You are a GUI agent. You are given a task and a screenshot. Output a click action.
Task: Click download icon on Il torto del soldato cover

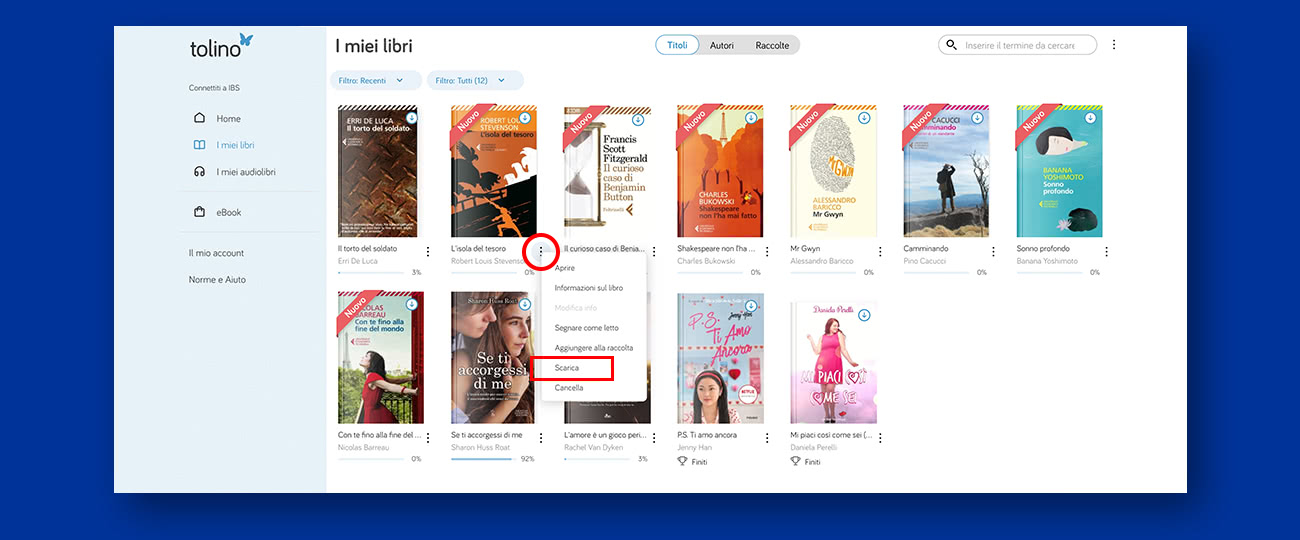click(411, 118)
